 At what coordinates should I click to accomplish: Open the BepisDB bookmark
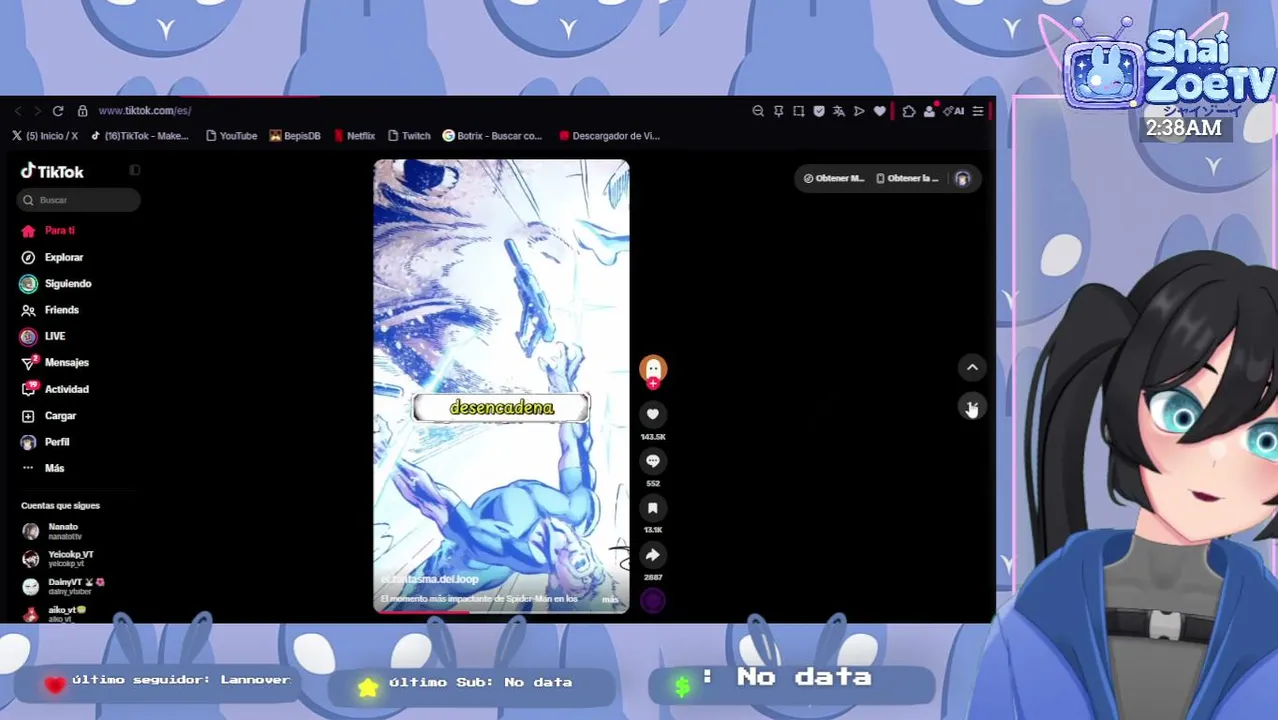(x=295, y=136)
